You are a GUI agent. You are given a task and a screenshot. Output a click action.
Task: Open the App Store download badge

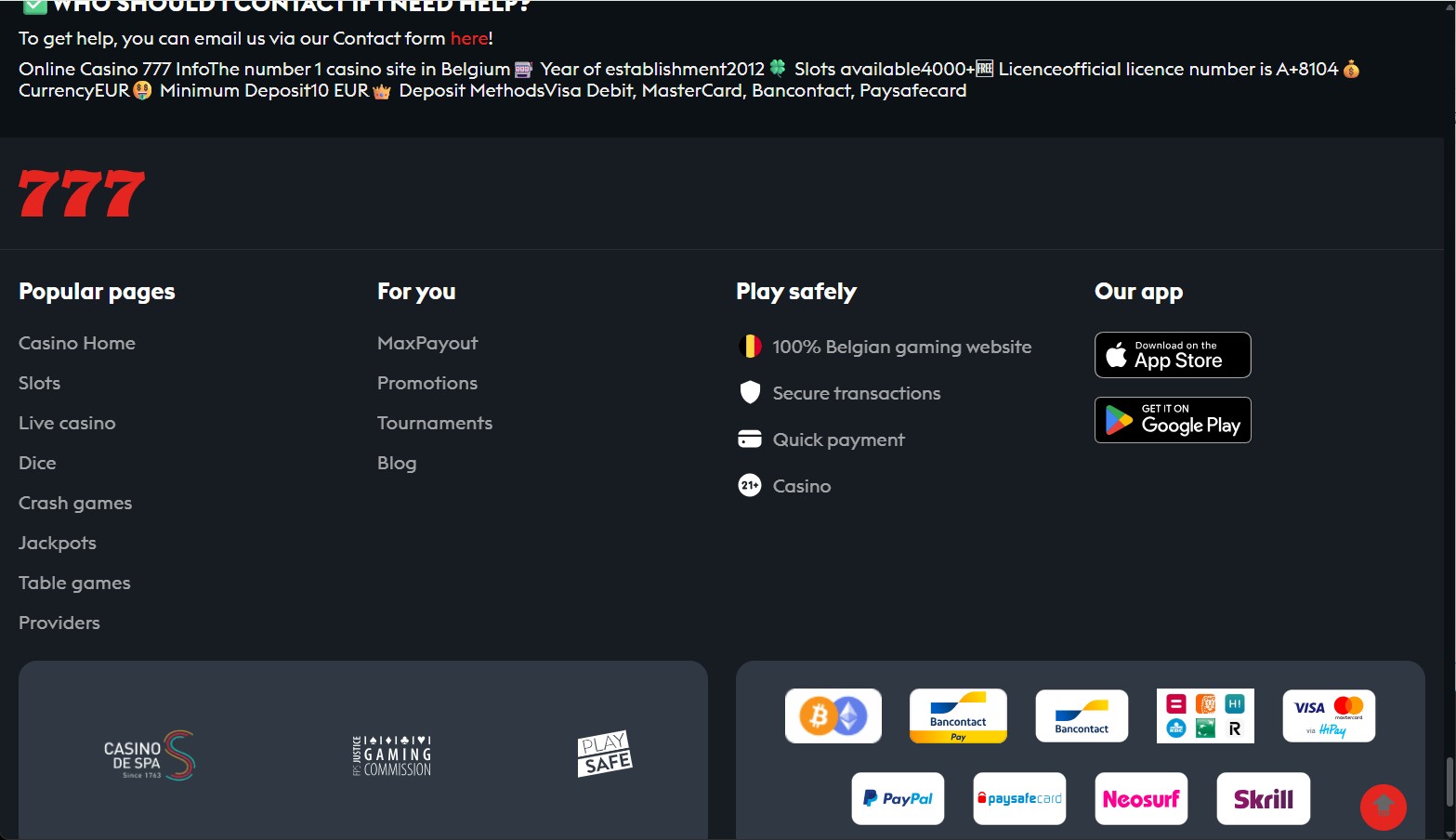[1173, 355]
